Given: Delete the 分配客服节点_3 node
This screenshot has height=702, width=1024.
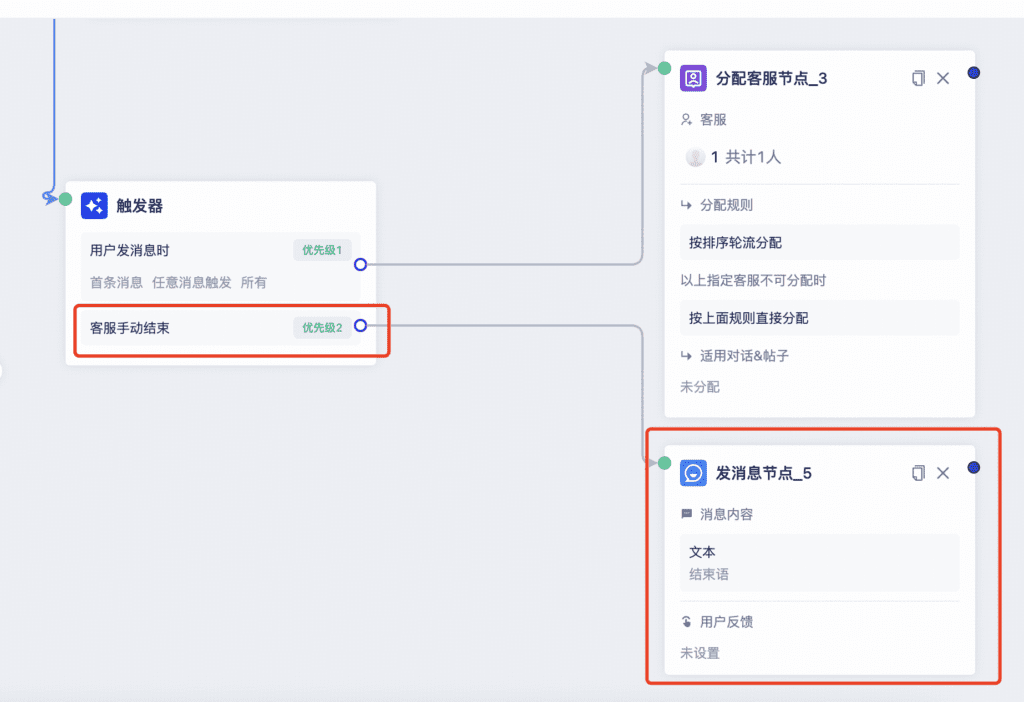Looking at the screenshot, I should (x=943, y=78).
